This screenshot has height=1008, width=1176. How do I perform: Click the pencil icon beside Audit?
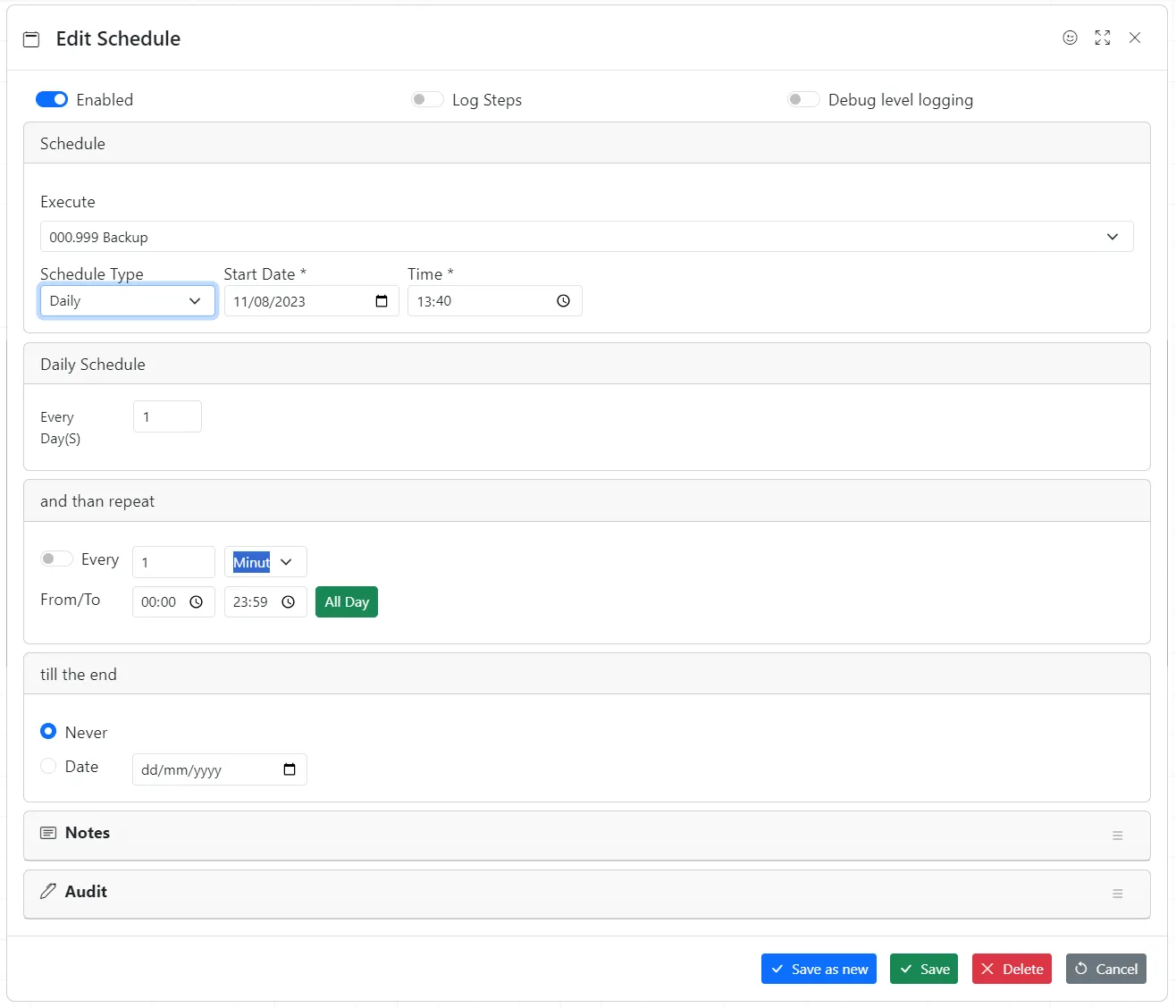click(48, 891)
